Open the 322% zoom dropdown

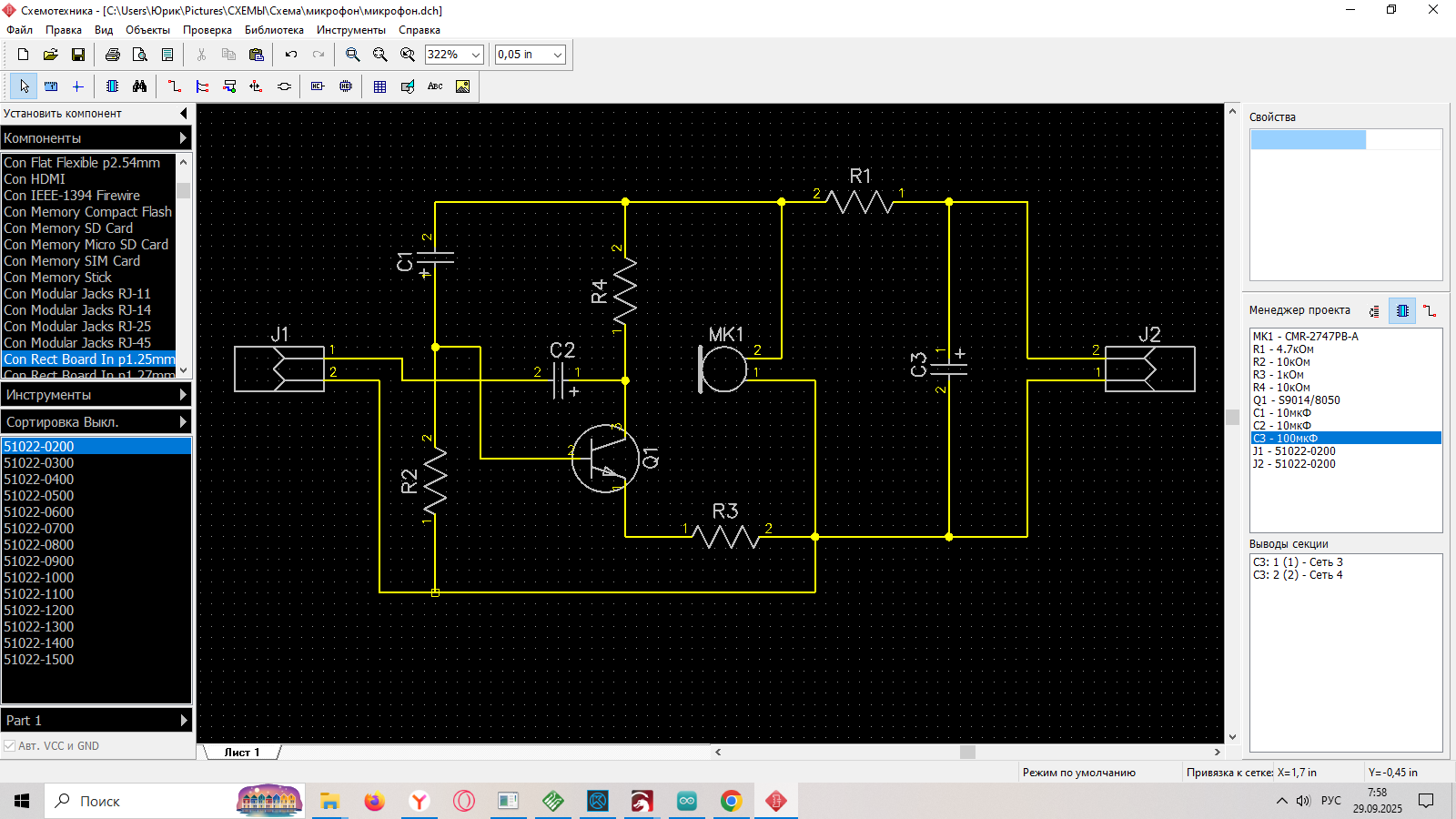pos(475,55)
